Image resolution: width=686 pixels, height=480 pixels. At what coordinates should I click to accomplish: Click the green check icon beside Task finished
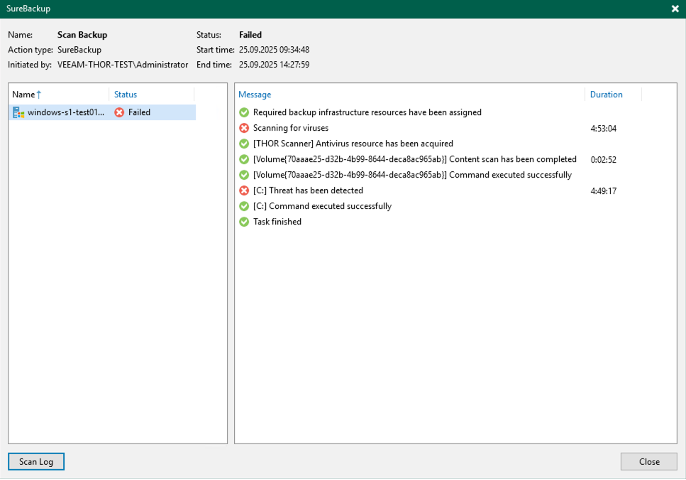244,222
